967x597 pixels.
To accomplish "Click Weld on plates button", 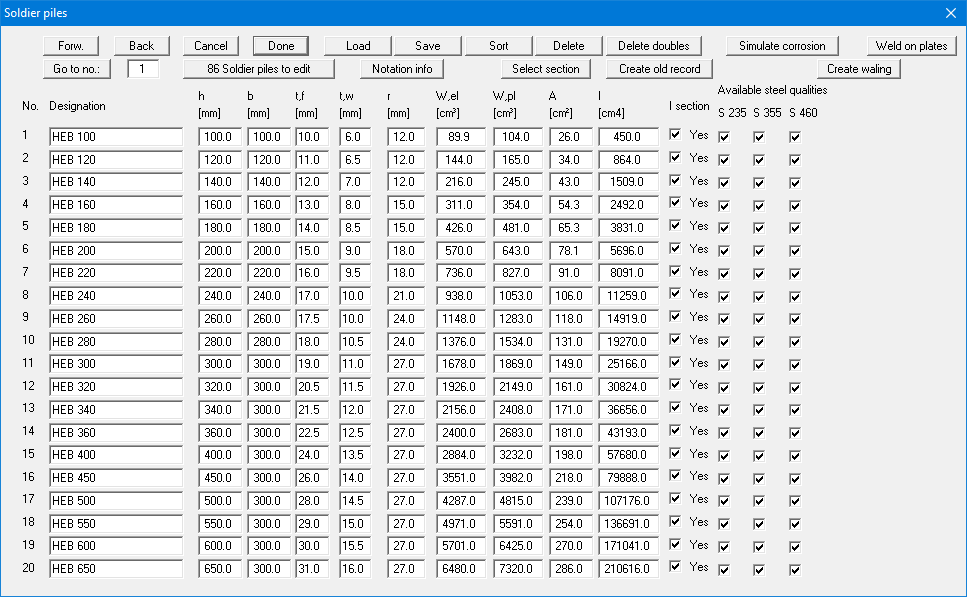I will click(911, 45).
